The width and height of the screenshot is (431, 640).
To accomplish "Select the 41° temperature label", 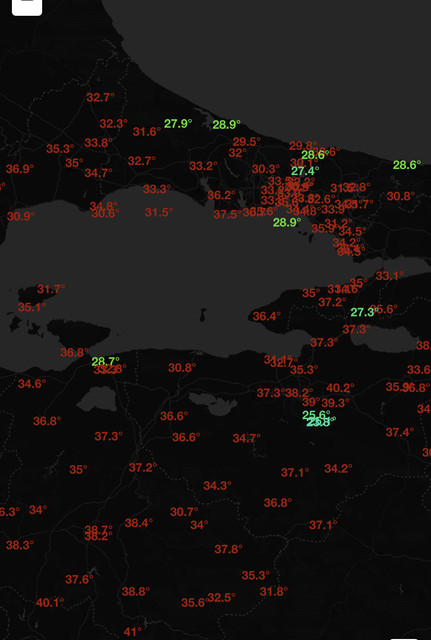I will 133,632.
